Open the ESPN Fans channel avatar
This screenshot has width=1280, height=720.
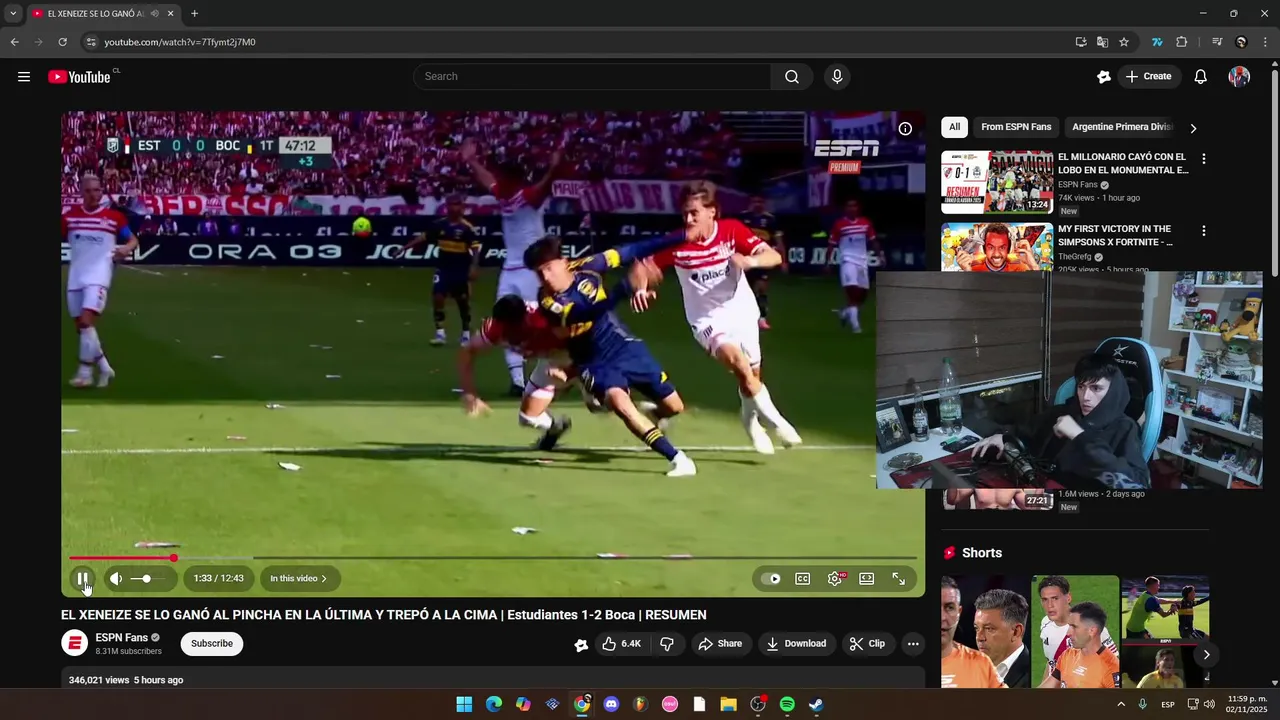click(x=75, y=643)
